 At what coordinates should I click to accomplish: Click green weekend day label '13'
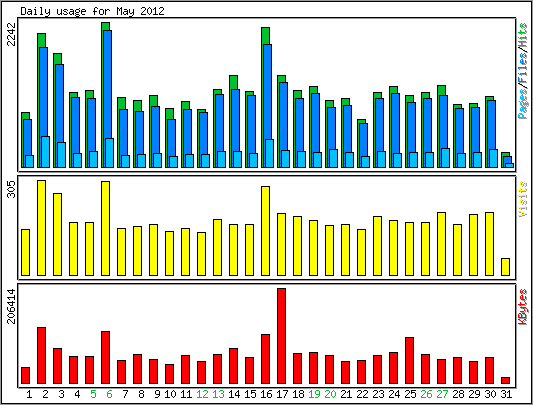point(218,394)
